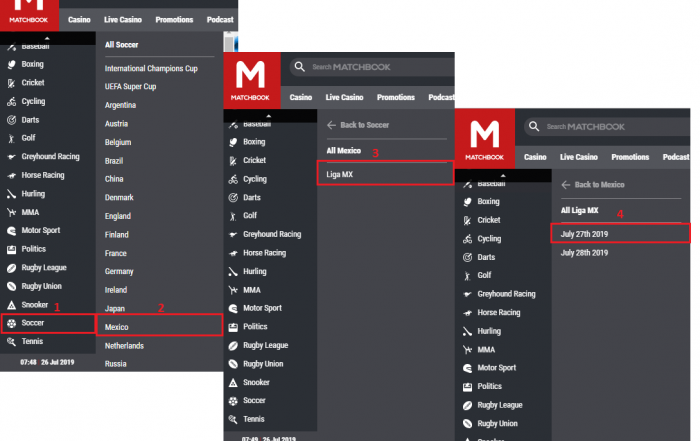Click the Cycling icon in the first panel
This screenshot has width=700, height=441.
[x=12, y=102]
